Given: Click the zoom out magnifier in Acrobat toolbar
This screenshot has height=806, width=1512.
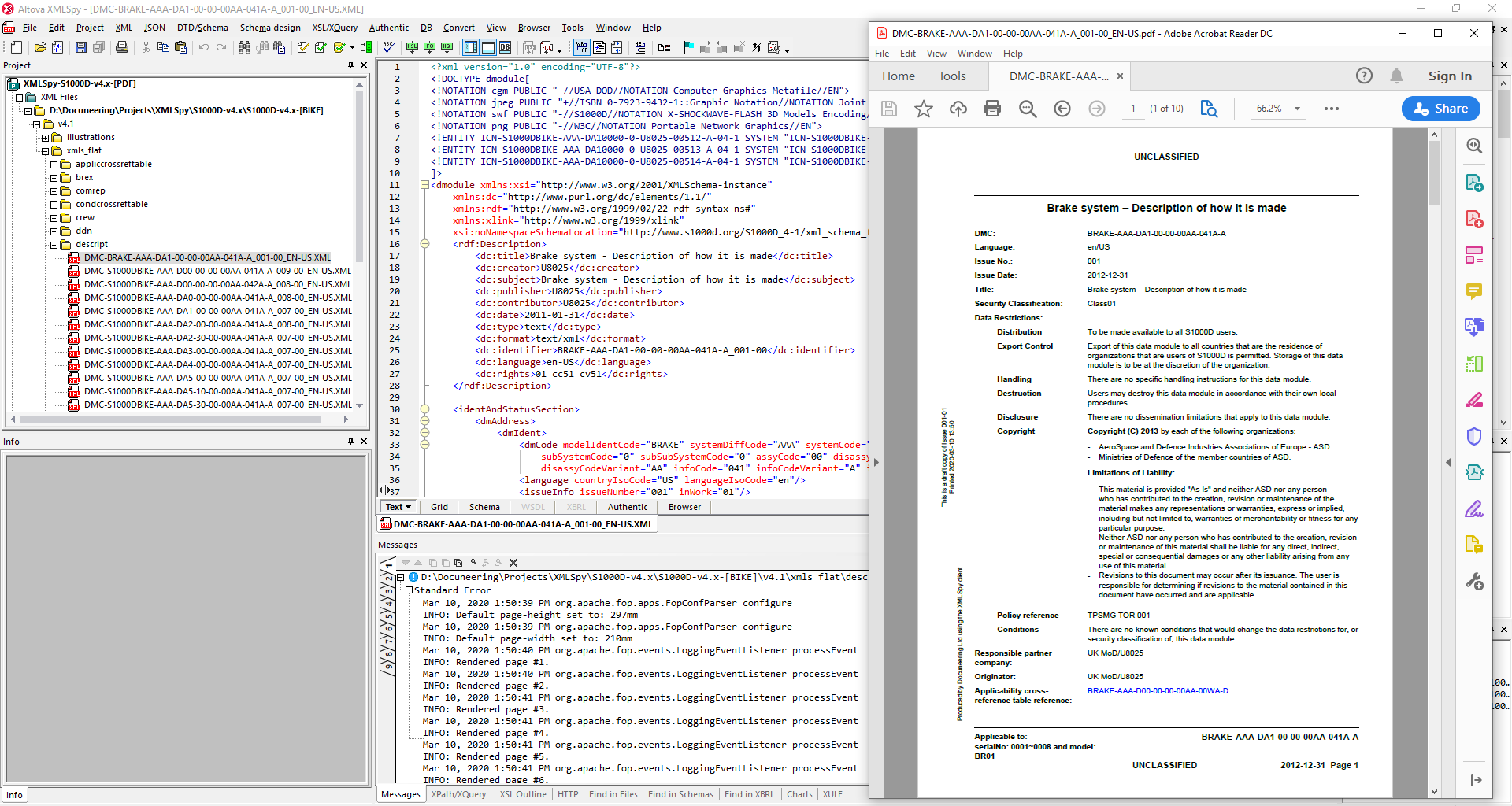Looking at the screenshot, I should point(1027,109).
